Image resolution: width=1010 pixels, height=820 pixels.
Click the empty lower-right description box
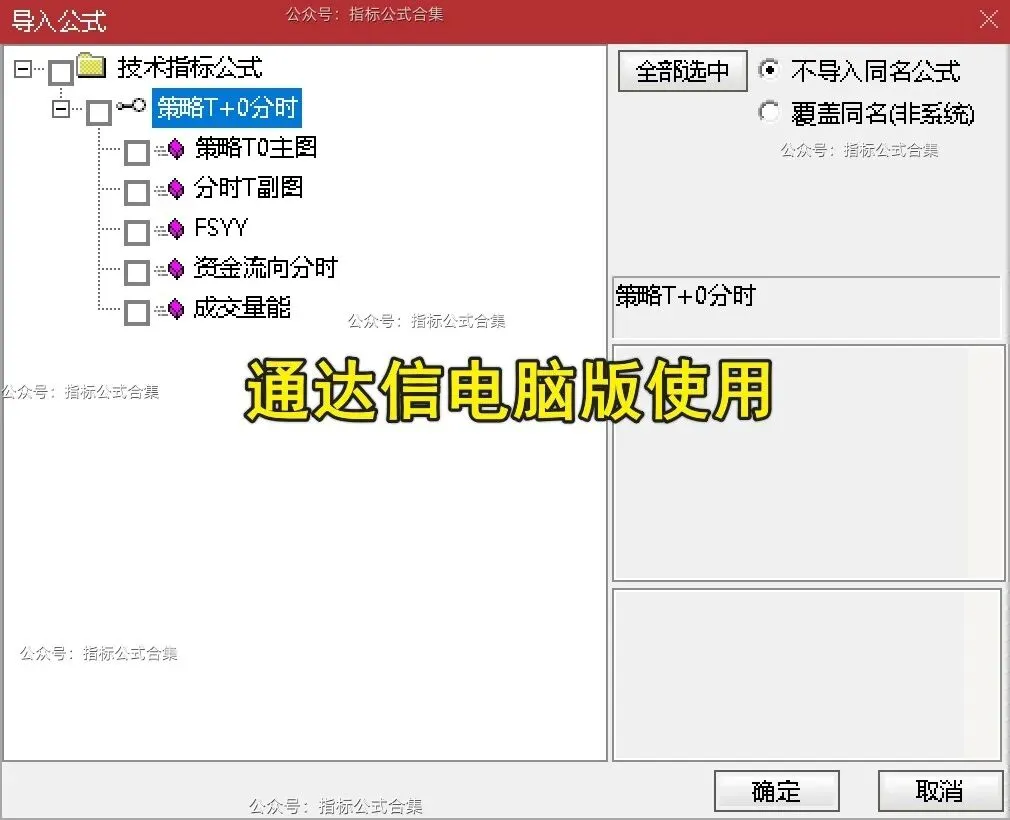(x=806, y=674)
